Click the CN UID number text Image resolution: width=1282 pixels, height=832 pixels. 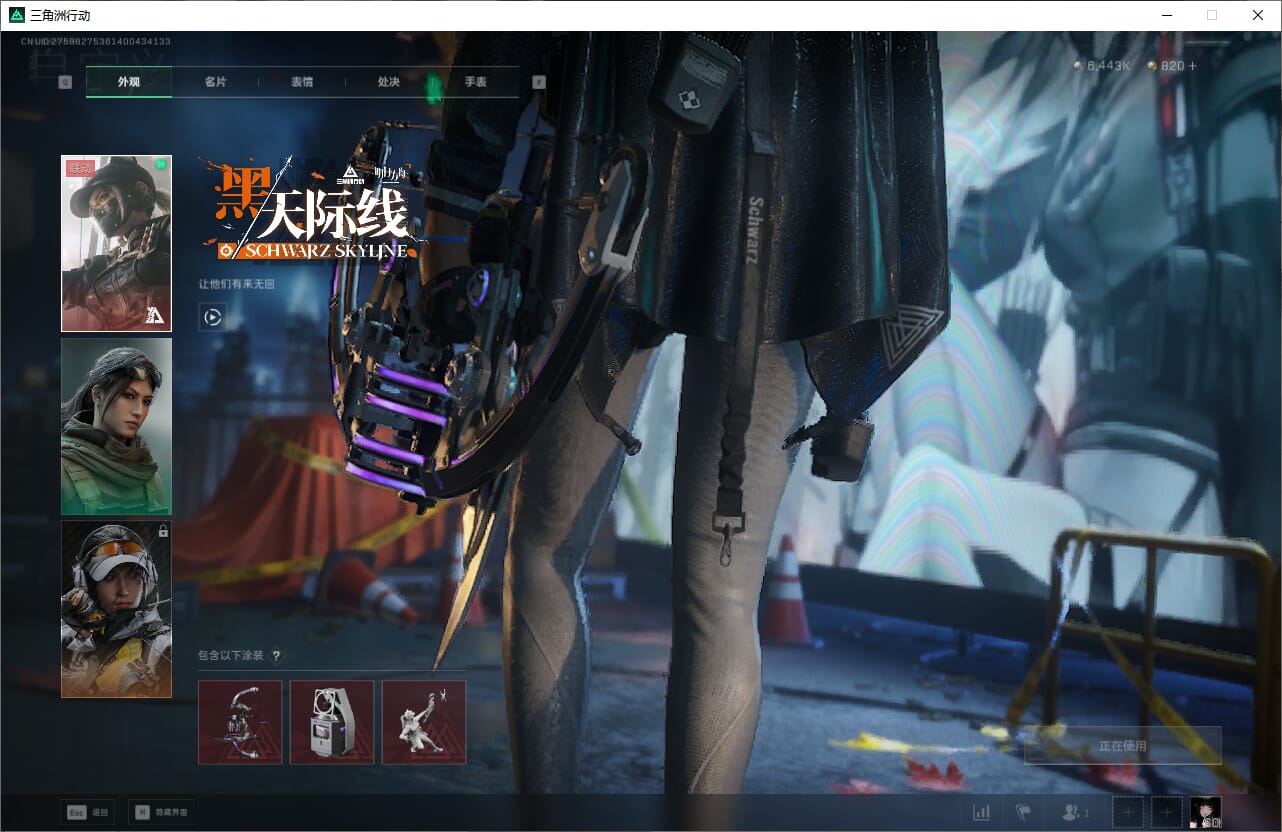(96, 41)
